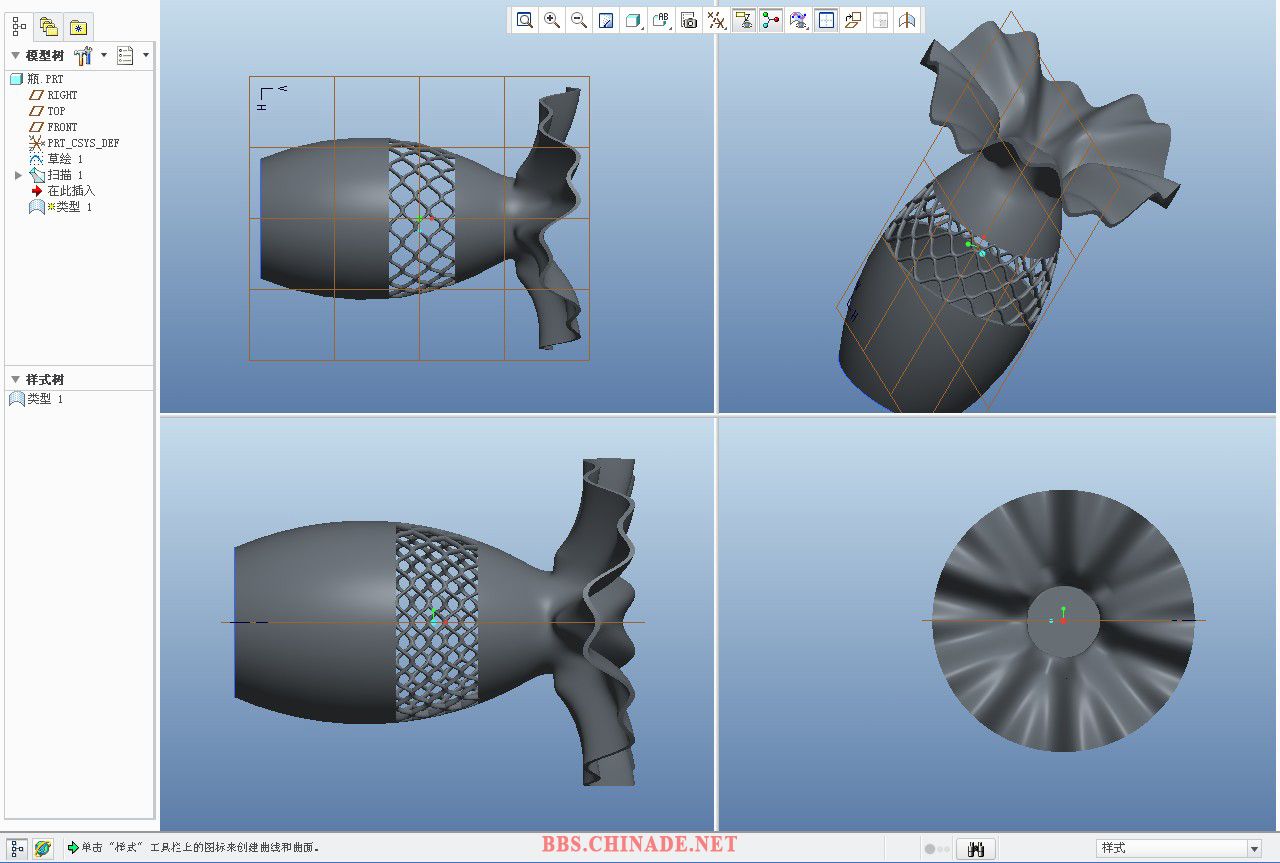Select the FRONT datum plane in tree
The width and height of the screenshot is (1280, 863).
coord(62,127)
